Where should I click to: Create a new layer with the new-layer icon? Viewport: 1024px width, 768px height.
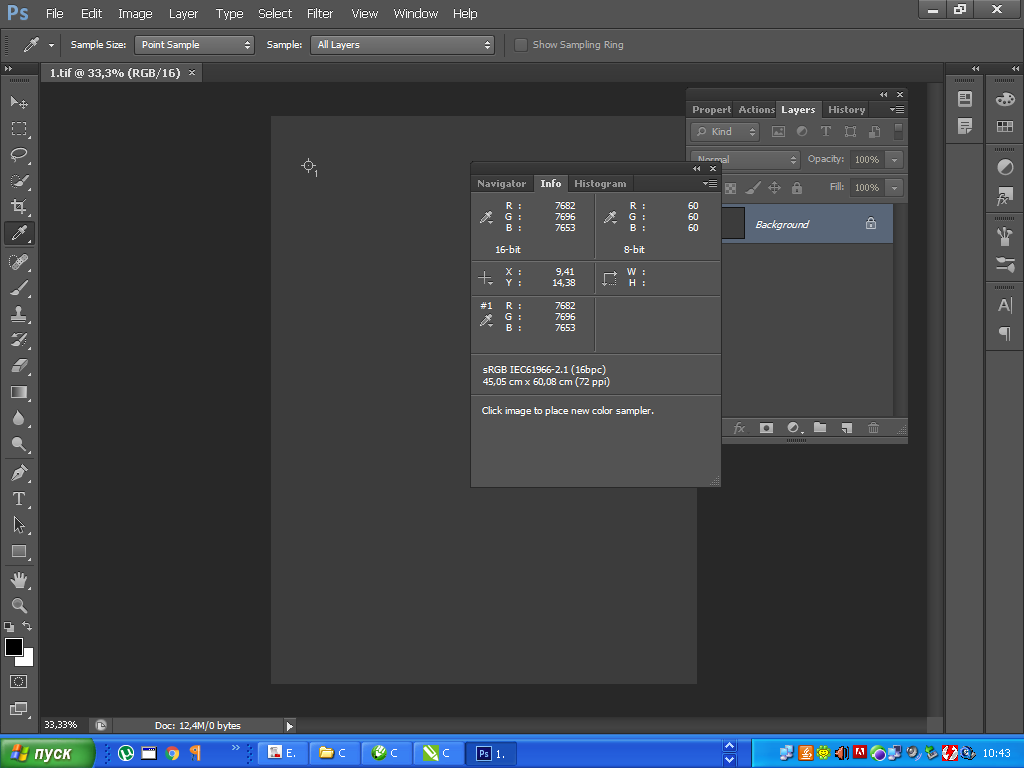point(846,428)
